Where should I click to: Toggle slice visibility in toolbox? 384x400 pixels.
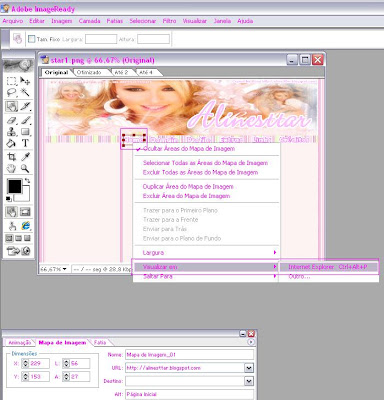[25, 212]
